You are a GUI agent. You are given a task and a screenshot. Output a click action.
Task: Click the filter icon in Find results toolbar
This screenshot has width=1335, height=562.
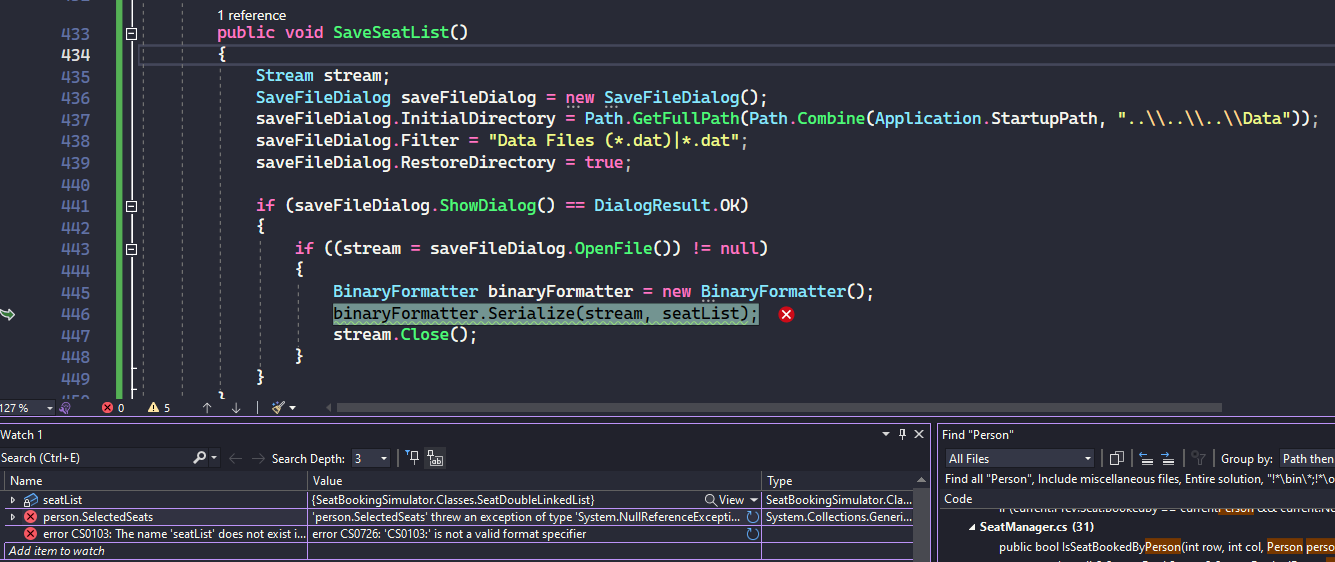[x=1200, y=458]
